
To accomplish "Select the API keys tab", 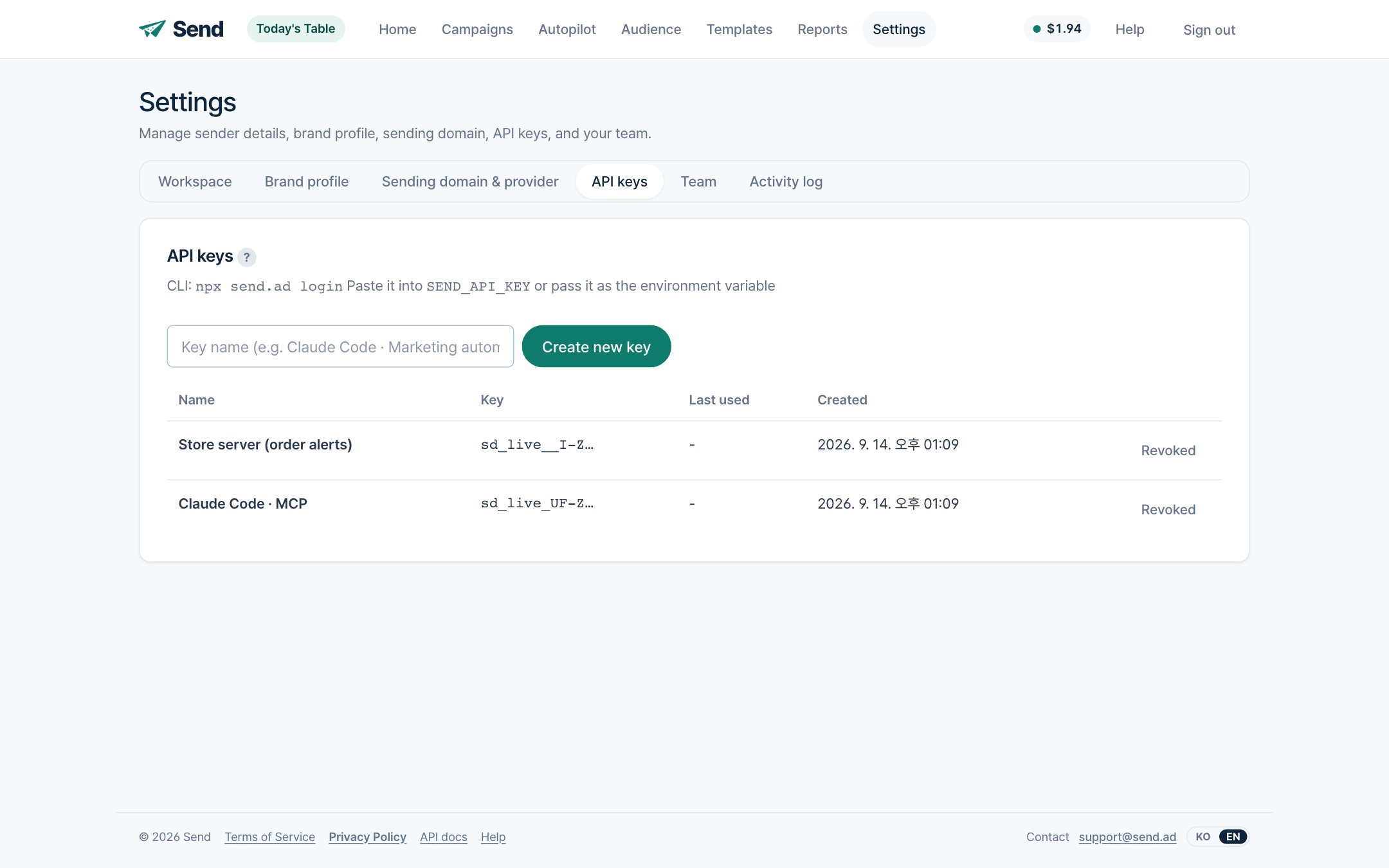I will point(619,182).
